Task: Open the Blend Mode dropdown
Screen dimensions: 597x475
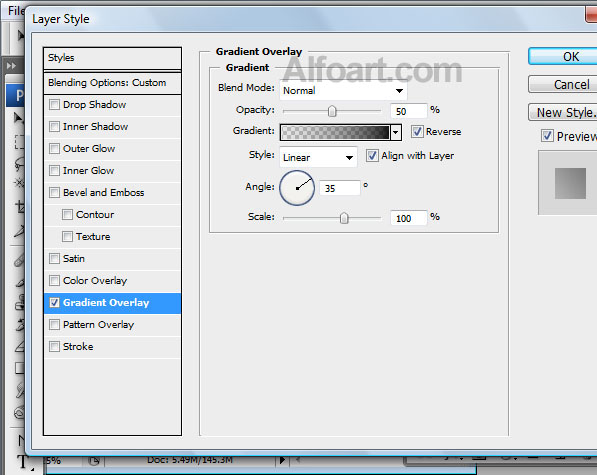Action: [343, 91]
